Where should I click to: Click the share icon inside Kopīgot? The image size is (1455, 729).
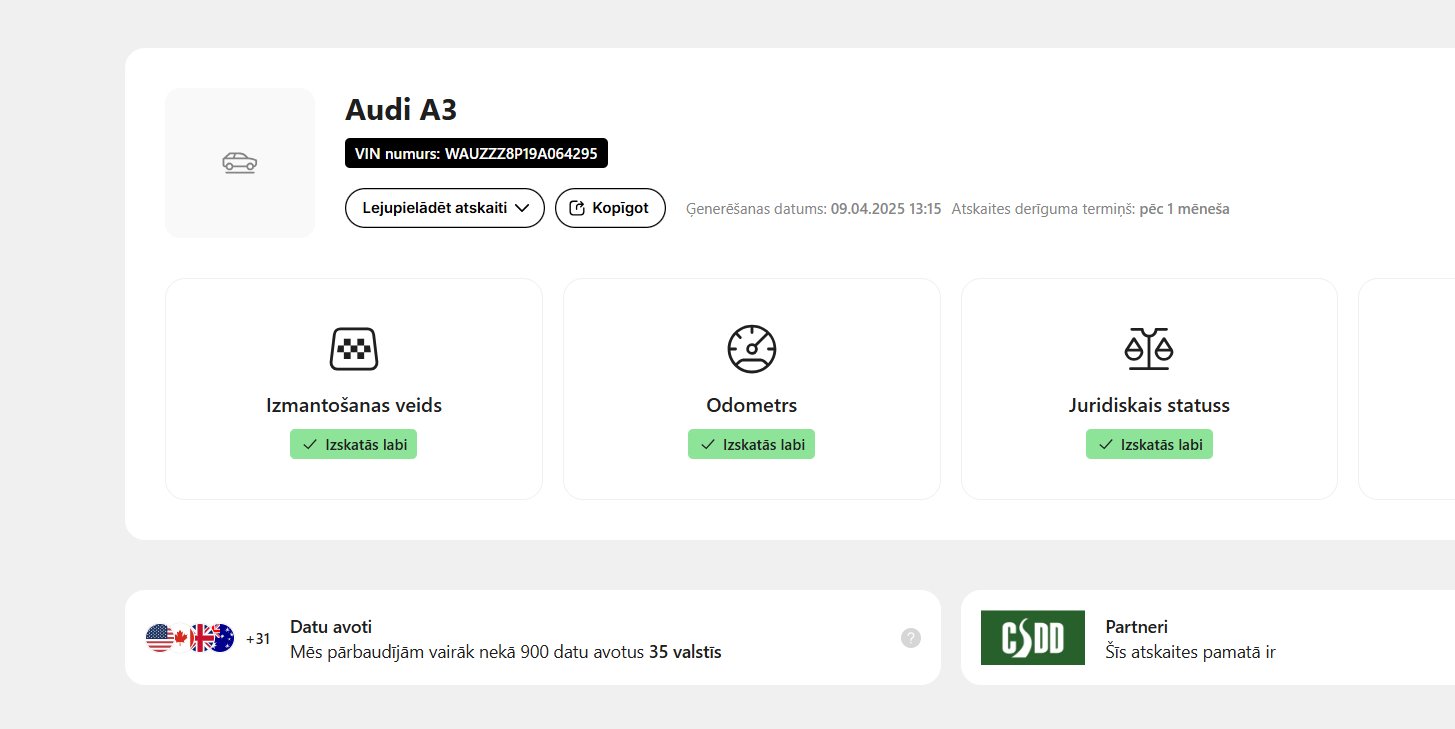(576, 208)
